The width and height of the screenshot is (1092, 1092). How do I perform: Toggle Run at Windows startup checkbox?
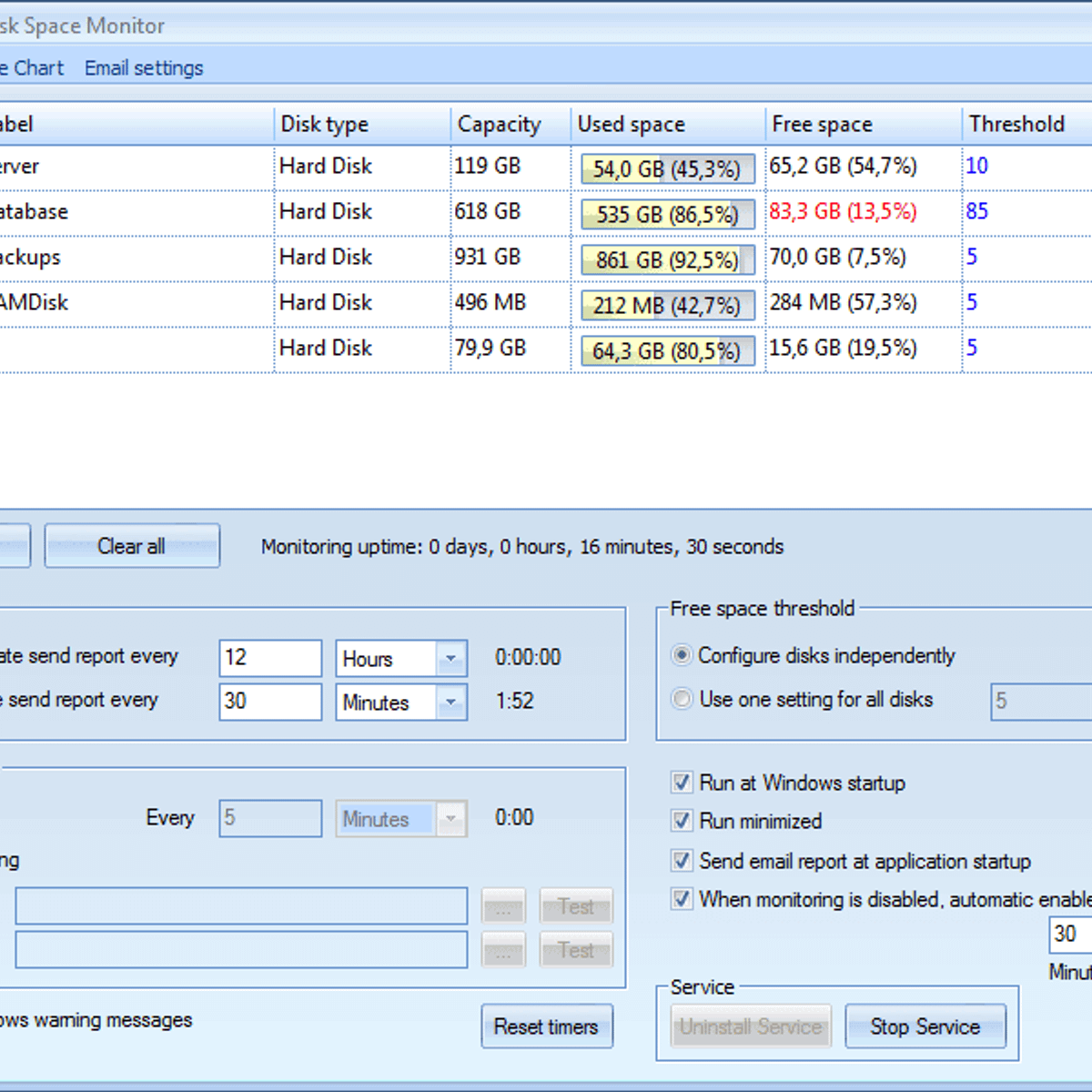(682, 783)
